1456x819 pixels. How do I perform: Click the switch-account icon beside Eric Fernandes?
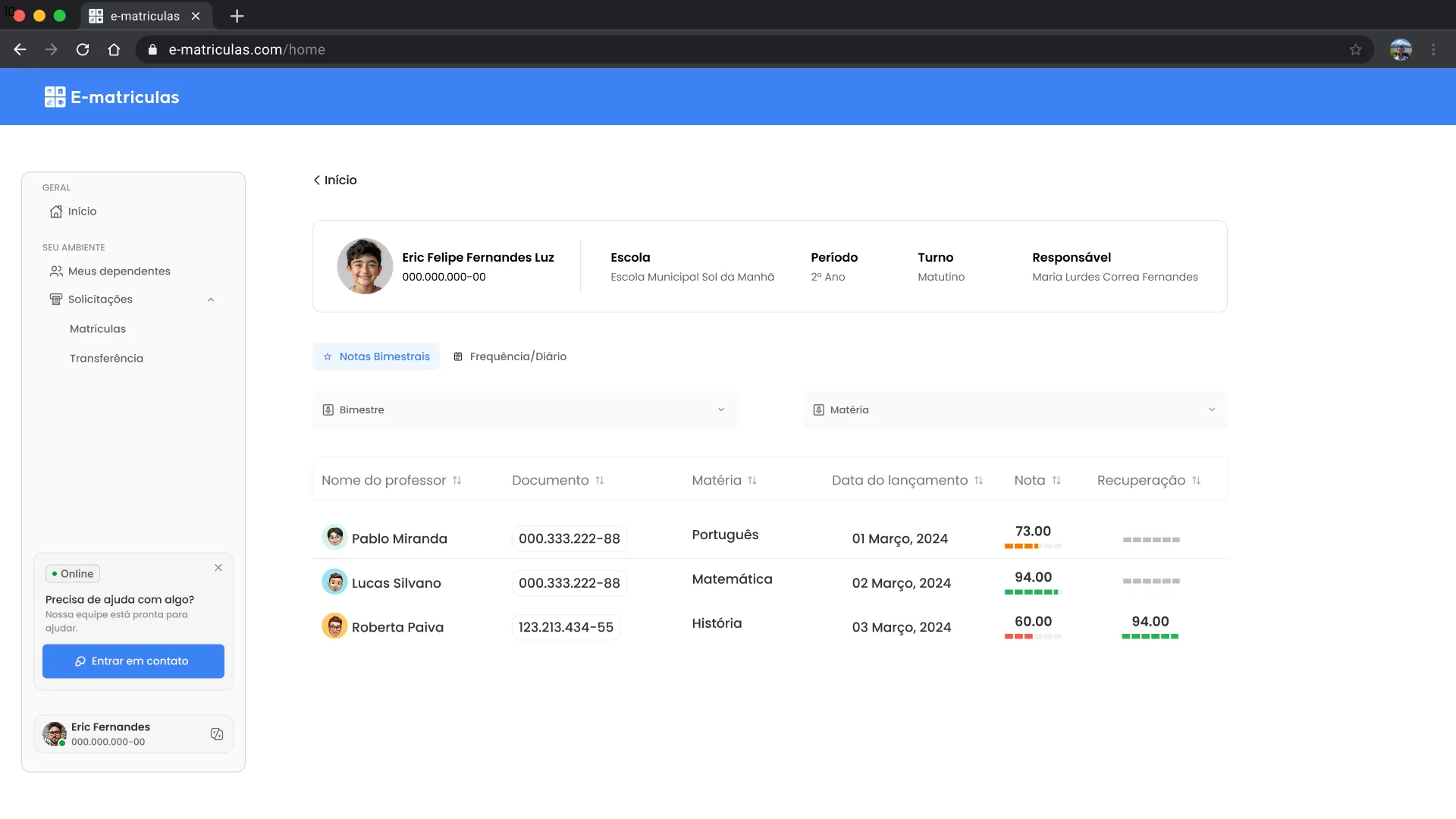tap(217, 734)
